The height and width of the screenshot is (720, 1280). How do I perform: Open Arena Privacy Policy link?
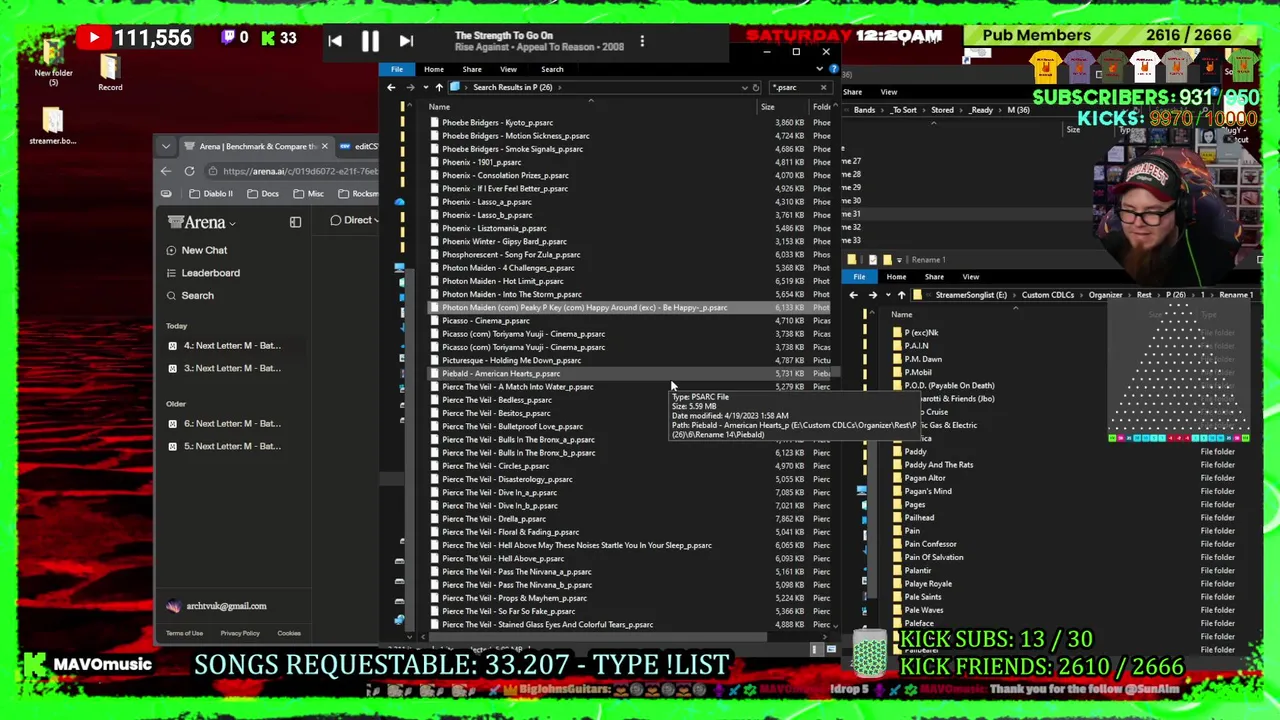point(240,633)
